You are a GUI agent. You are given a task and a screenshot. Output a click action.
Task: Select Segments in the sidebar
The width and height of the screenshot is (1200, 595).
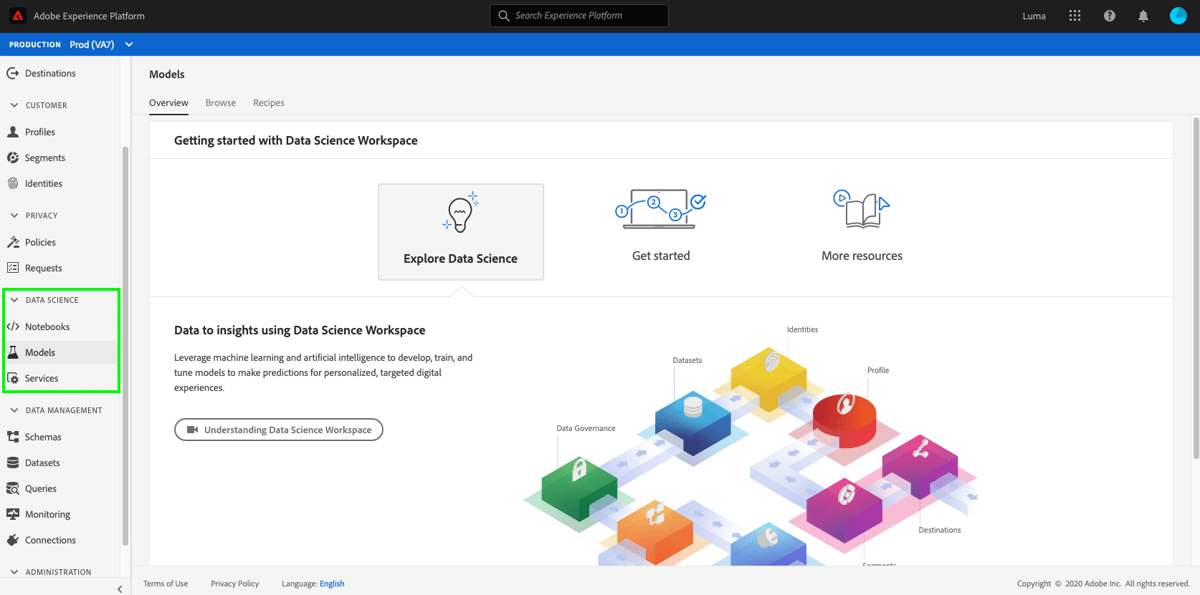coord(44,157)
